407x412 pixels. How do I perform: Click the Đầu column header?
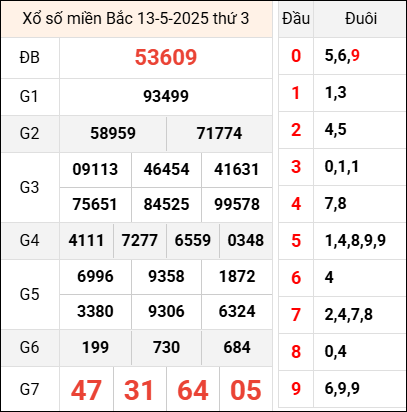[296, 19]
